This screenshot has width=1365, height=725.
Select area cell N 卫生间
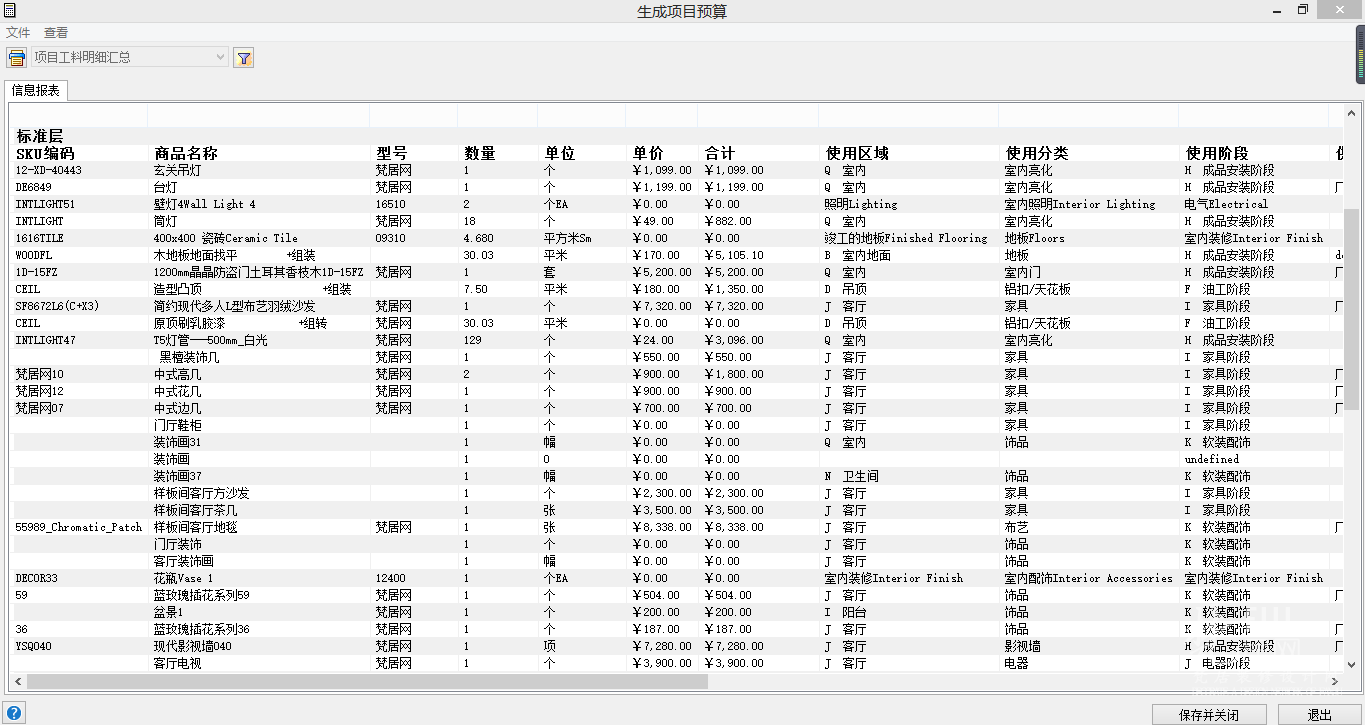click(851, 476)
